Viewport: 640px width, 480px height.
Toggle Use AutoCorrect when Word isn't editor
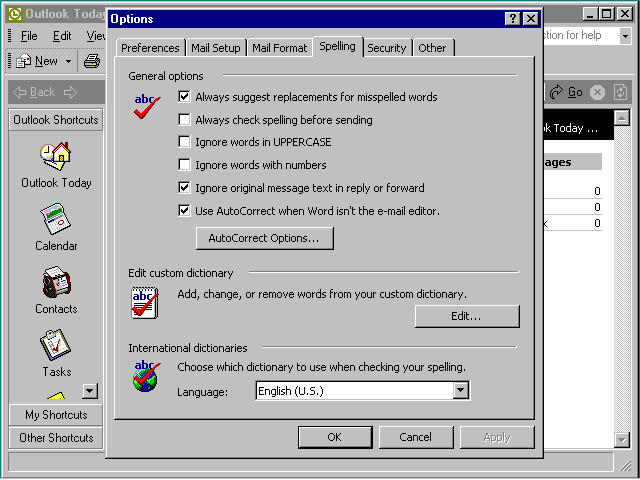click(184, 211)
